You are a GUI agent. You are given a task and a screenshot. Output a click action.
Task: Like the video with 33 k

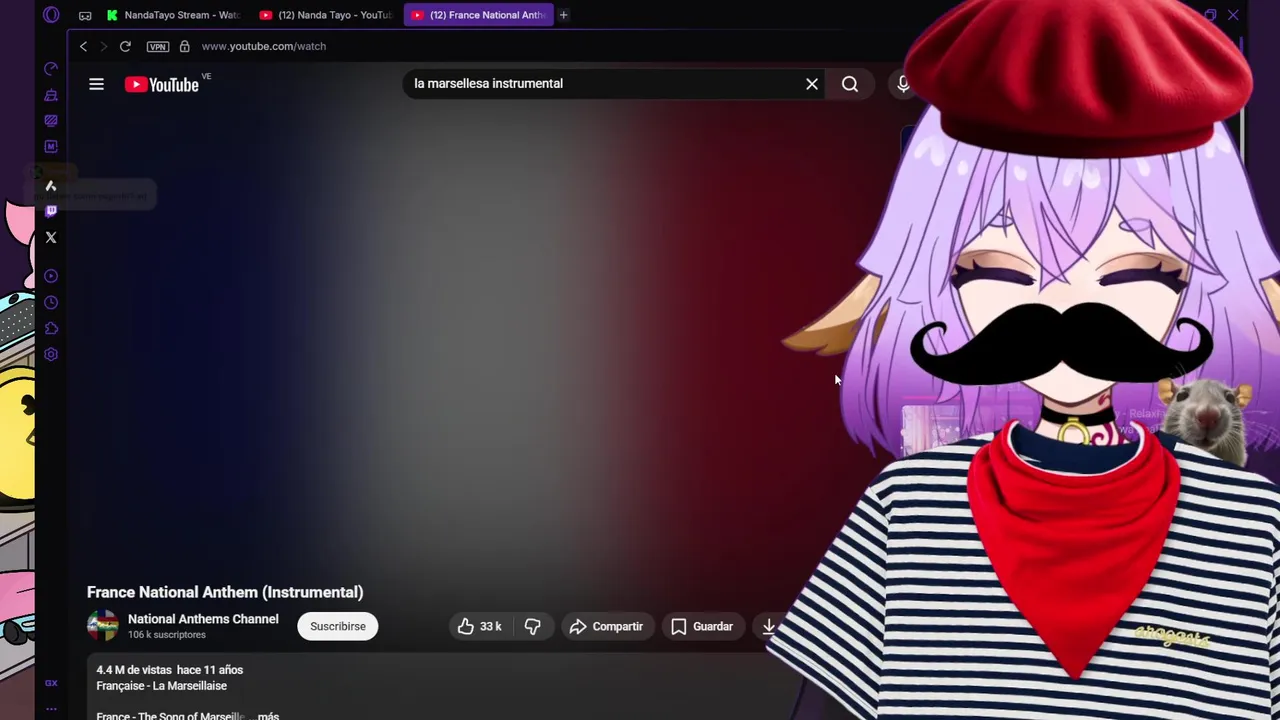coord(479,626)
